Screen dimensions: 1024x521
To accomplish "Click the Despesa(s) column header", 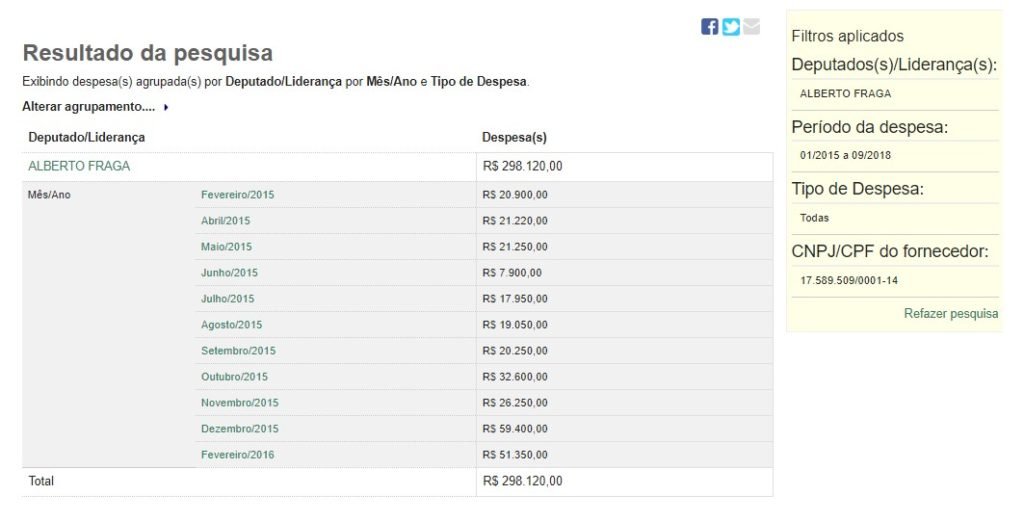I will click(514, 137).
